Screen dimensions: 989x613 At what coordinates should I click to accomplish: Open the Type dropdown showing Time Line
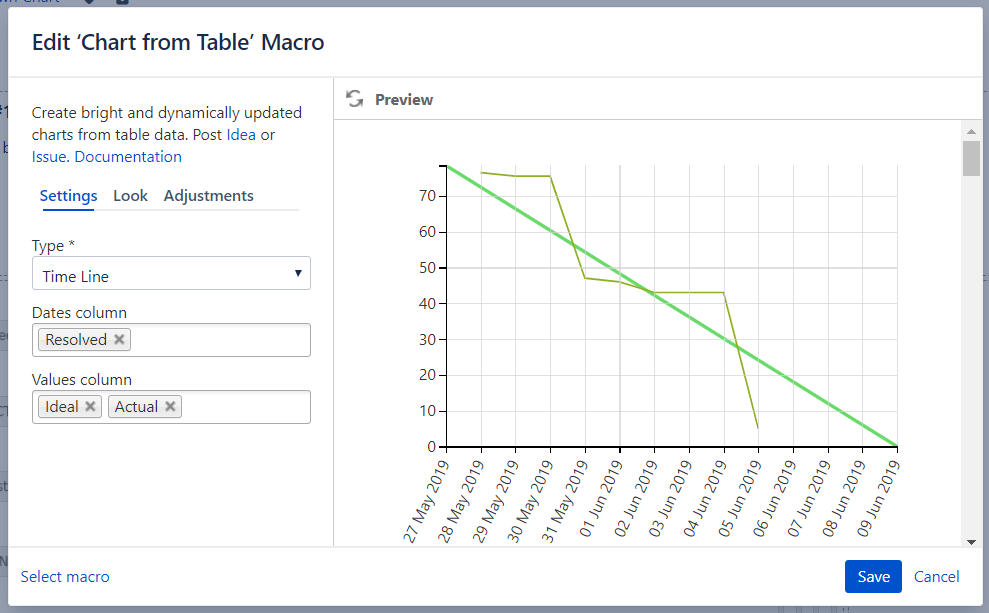coord(171,274)
